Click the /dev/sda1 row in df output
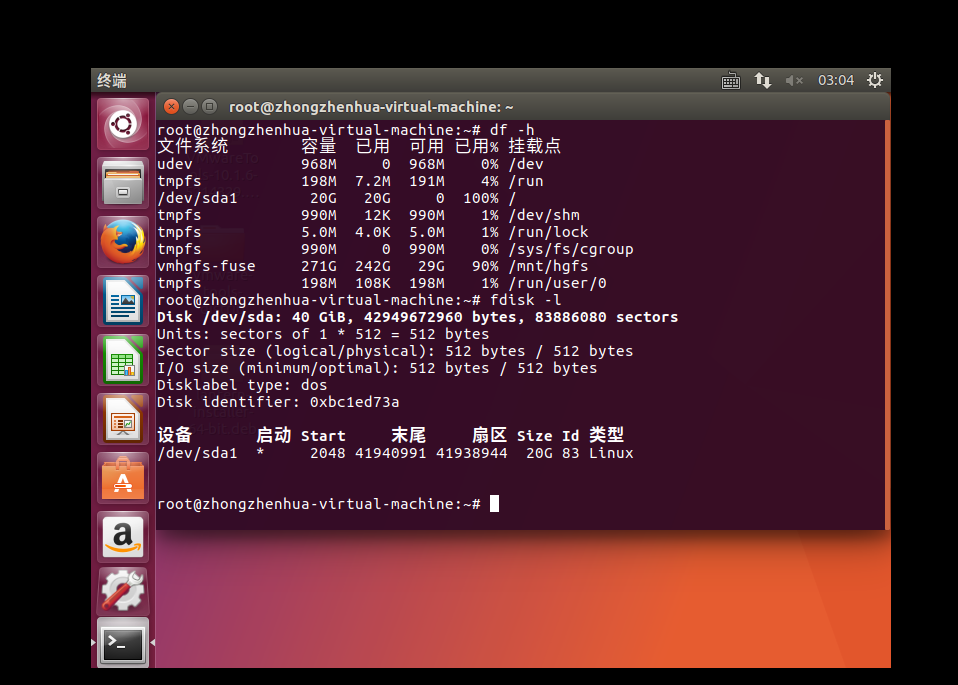Viewport: 958px width, 685px height. click(337, 198)
